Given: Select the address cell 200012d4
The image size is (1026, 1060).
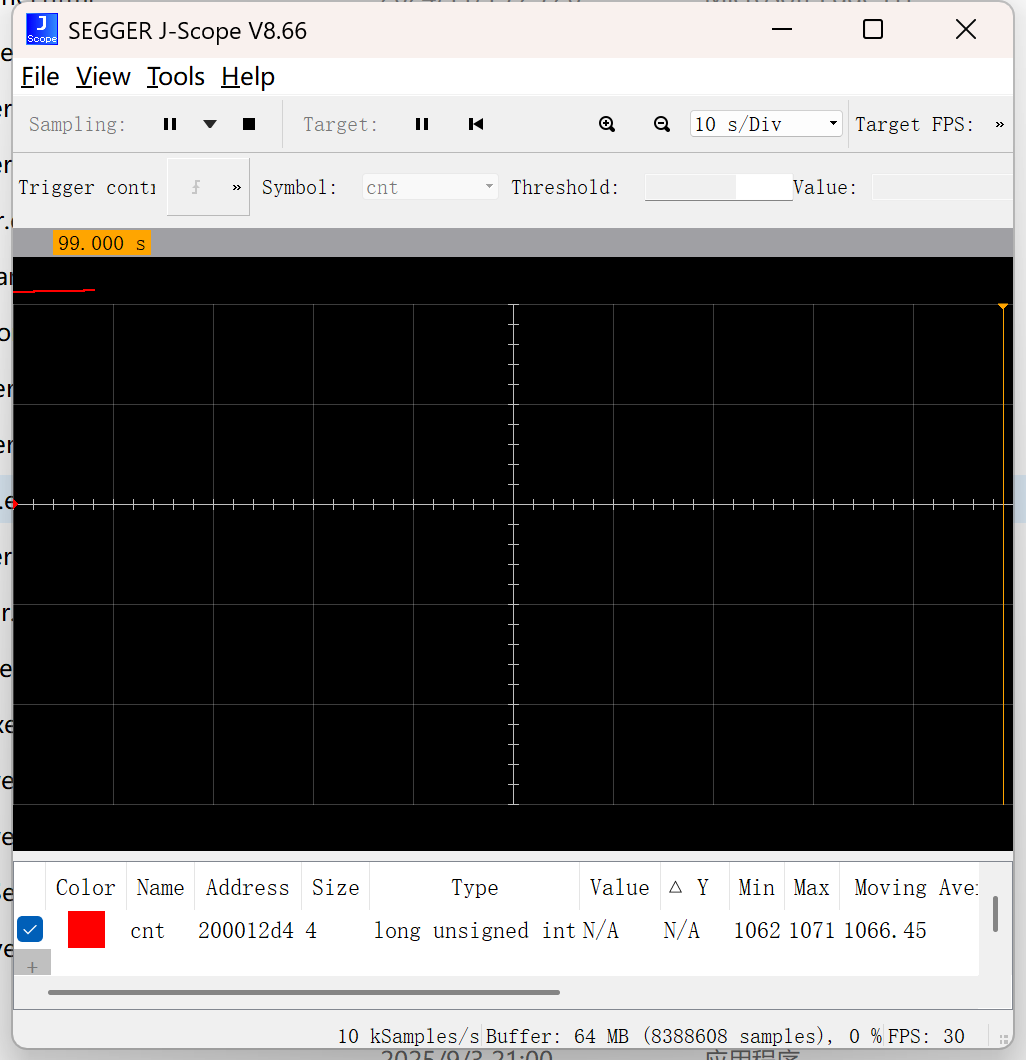Looking at the screenshot, I should click(x=246, y=931).
